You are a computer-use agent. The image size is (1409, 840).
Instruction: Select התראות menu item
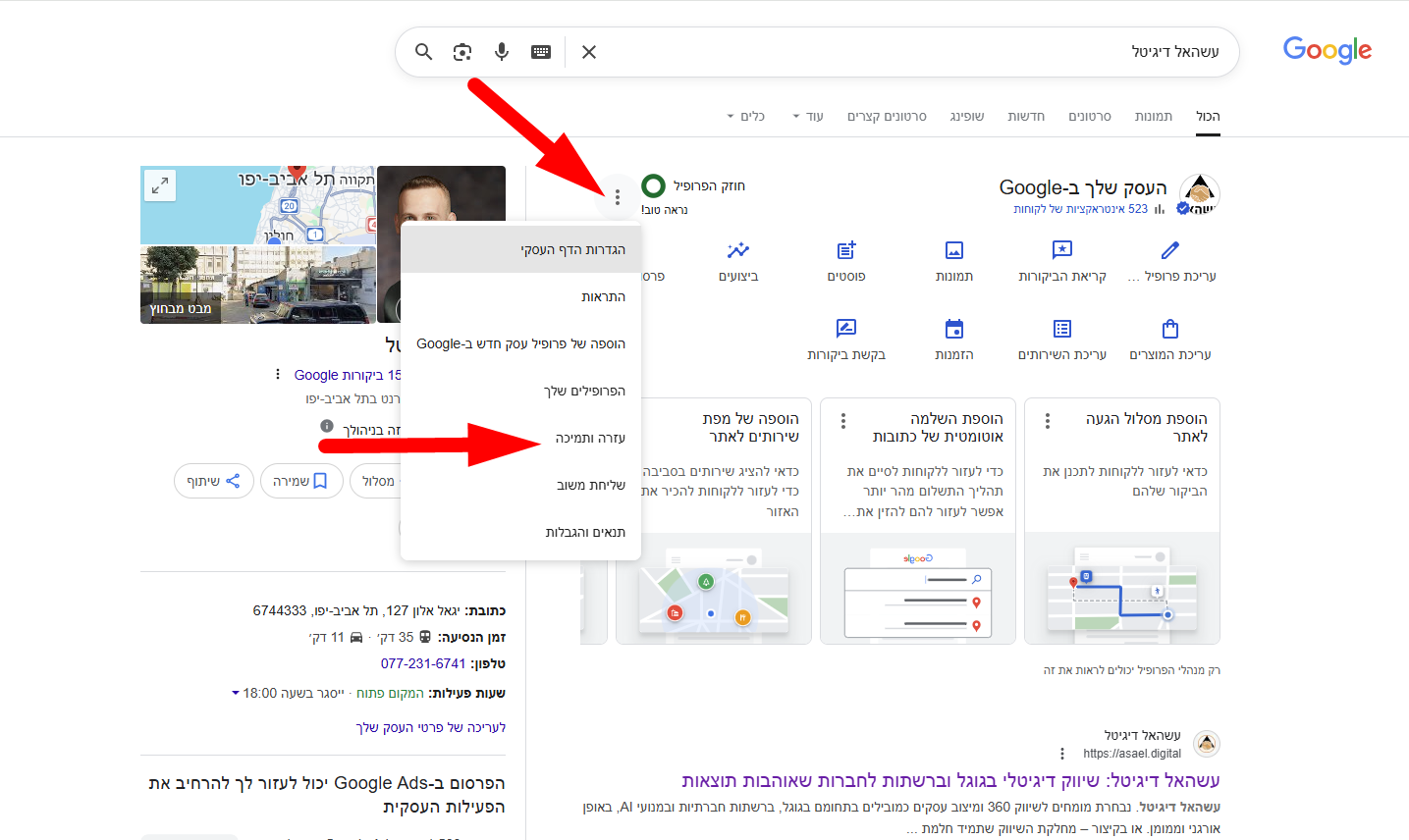[x=521, y=296]
